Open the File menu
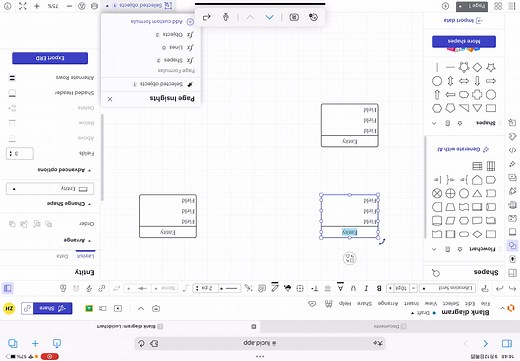Viewport: 520px width, 361px height. [x=485, y=303]
